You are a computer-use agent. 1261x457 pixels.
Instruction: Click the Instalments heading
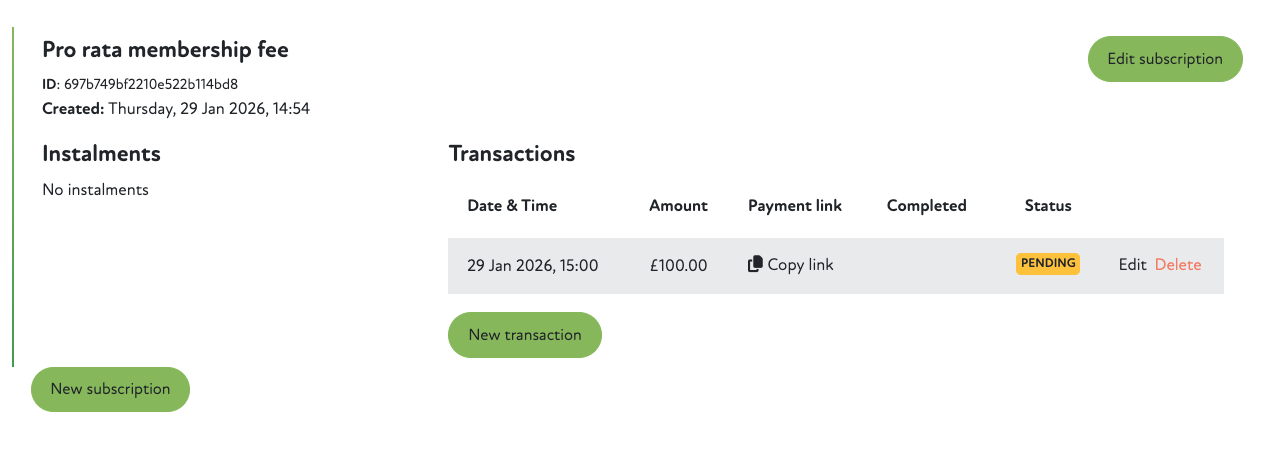(101, 154)
